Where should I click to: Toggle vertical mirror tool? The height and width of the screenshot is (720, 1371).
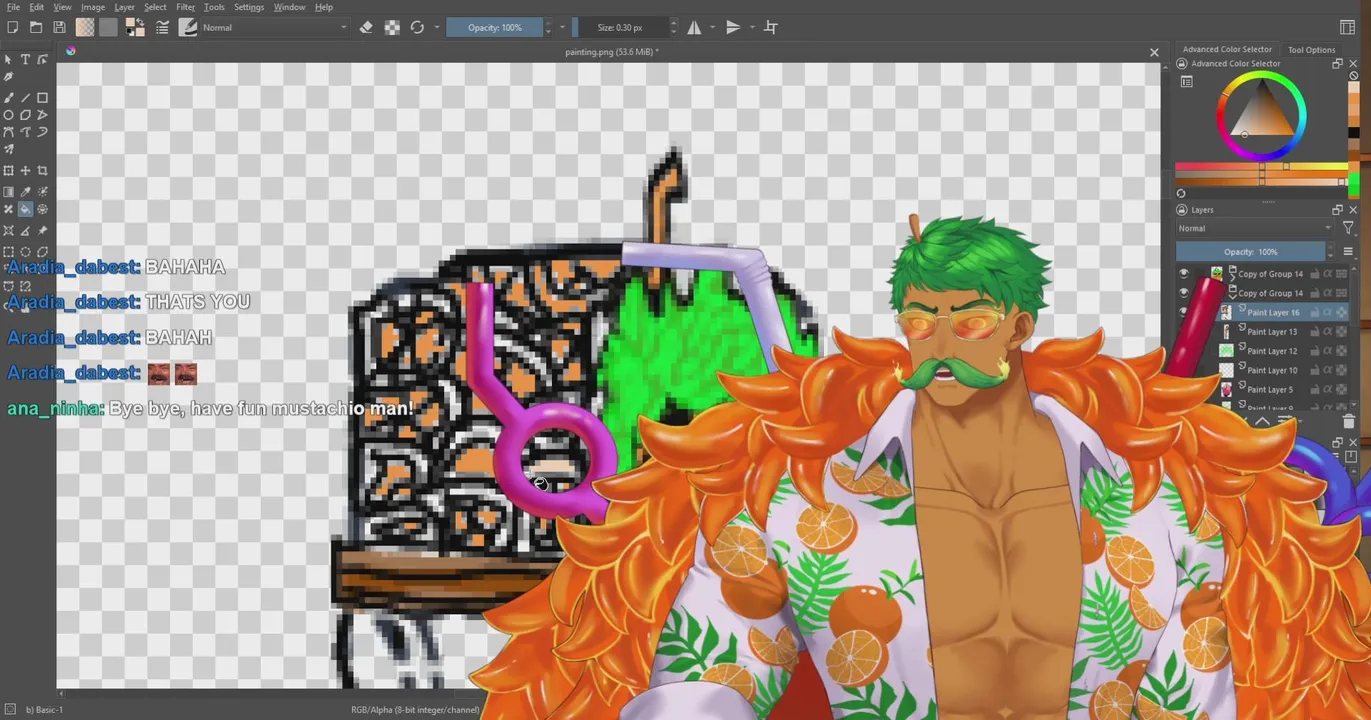[733, 27]
